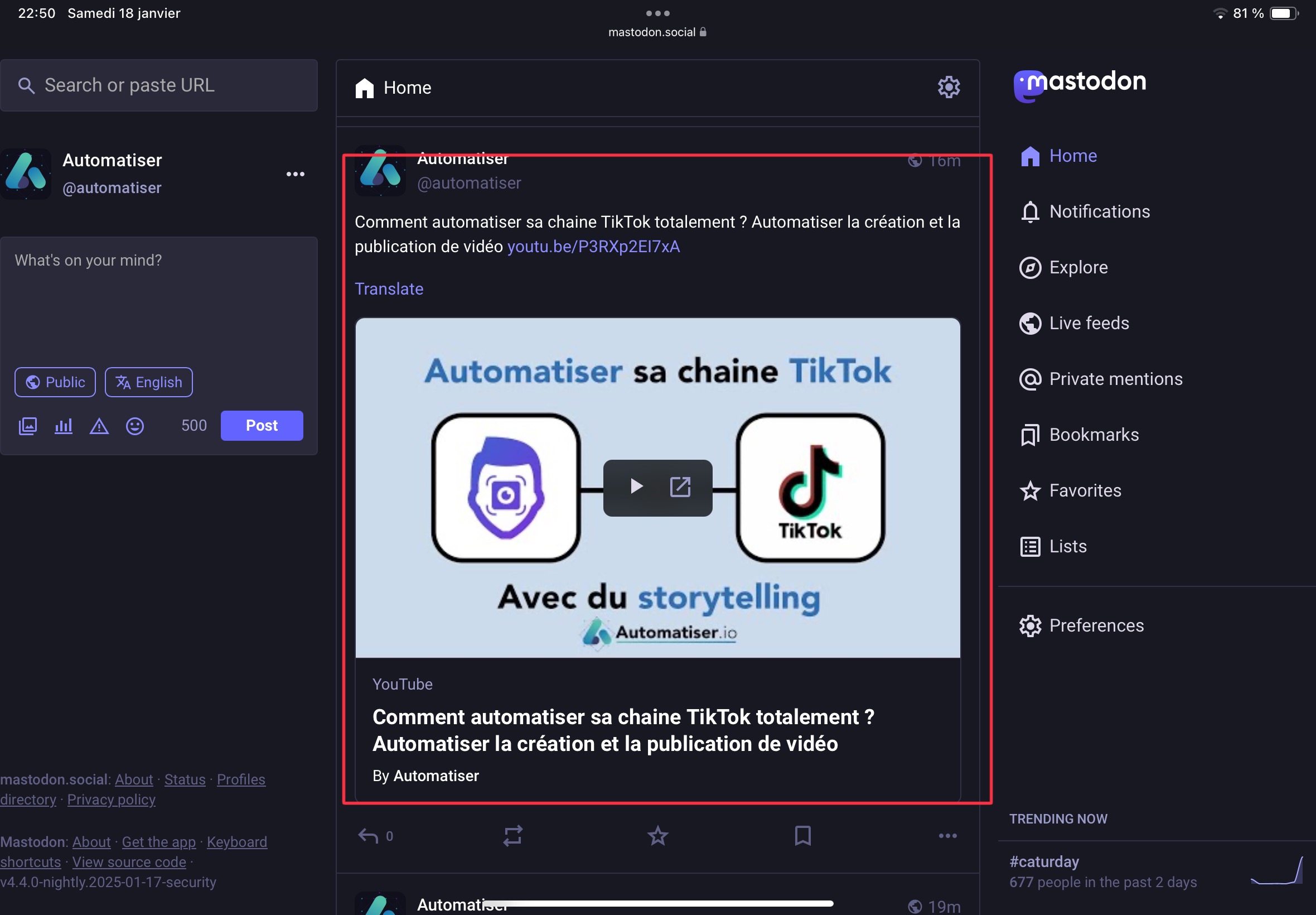Screen dimensions: 1316x915
Task: Add a poll to the post
Action: (64, 426)
